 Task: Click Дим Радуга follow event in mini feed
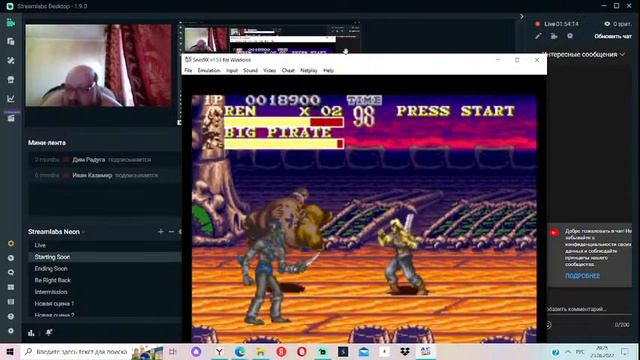click(x=104, y=160)
